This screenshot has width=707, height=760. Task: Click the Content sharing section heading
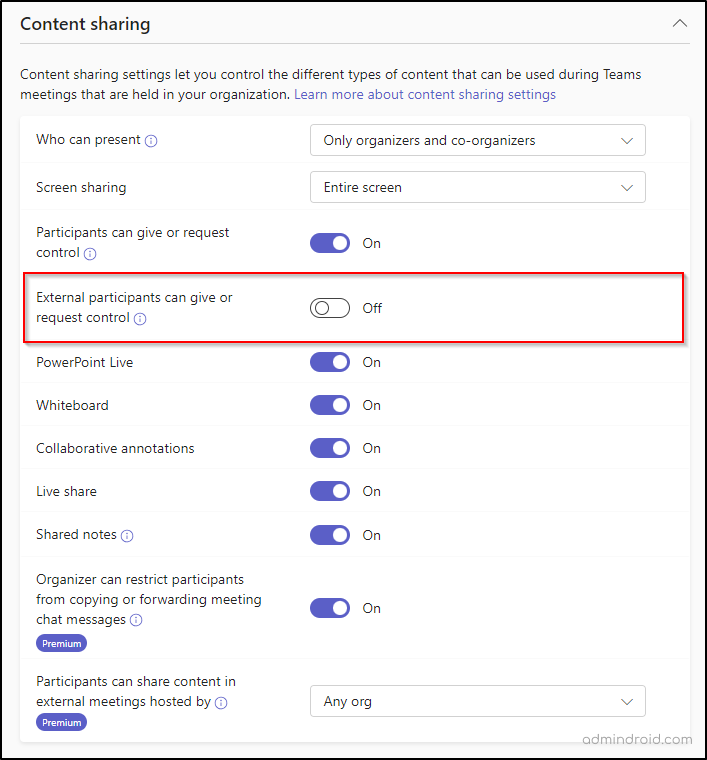click(x=85, y=24)
